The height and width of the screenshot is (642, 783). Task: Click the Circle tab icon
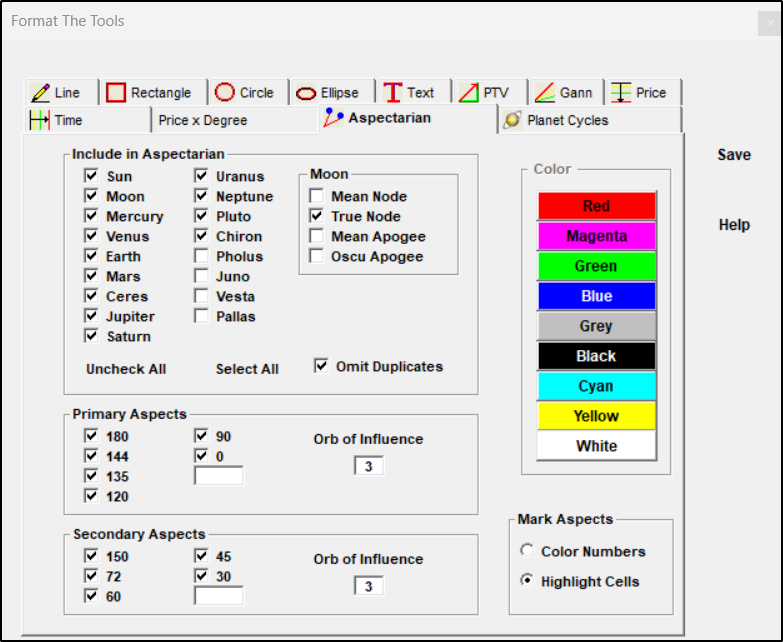click(225, 92)
